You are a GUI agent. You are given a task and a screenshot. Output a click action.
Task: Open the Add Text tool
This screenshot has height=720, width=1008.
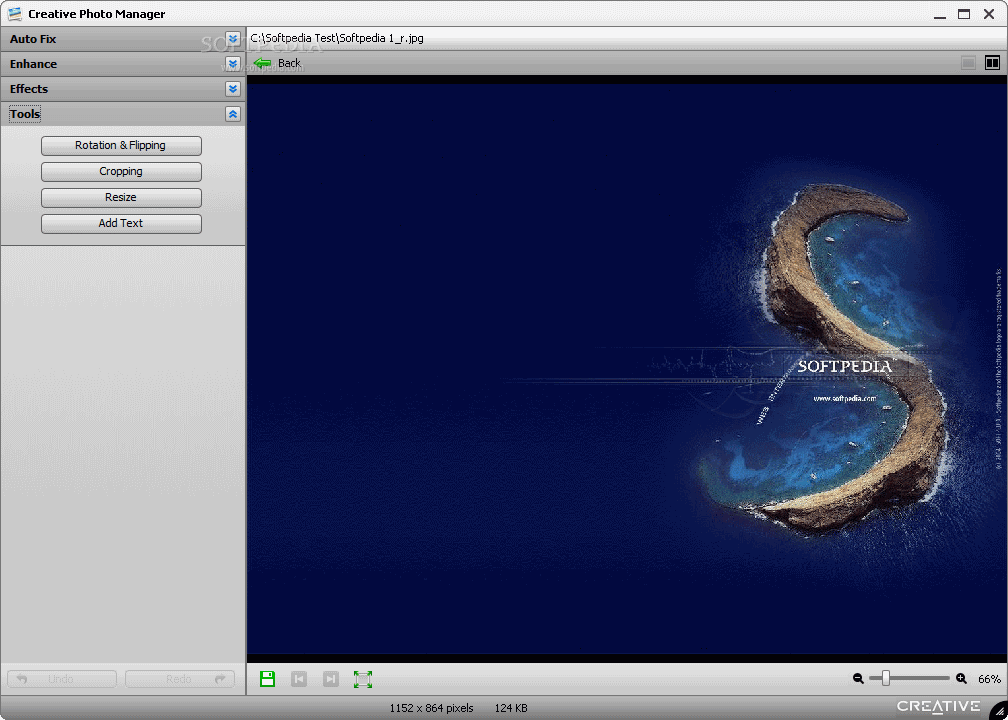[121, 223]
